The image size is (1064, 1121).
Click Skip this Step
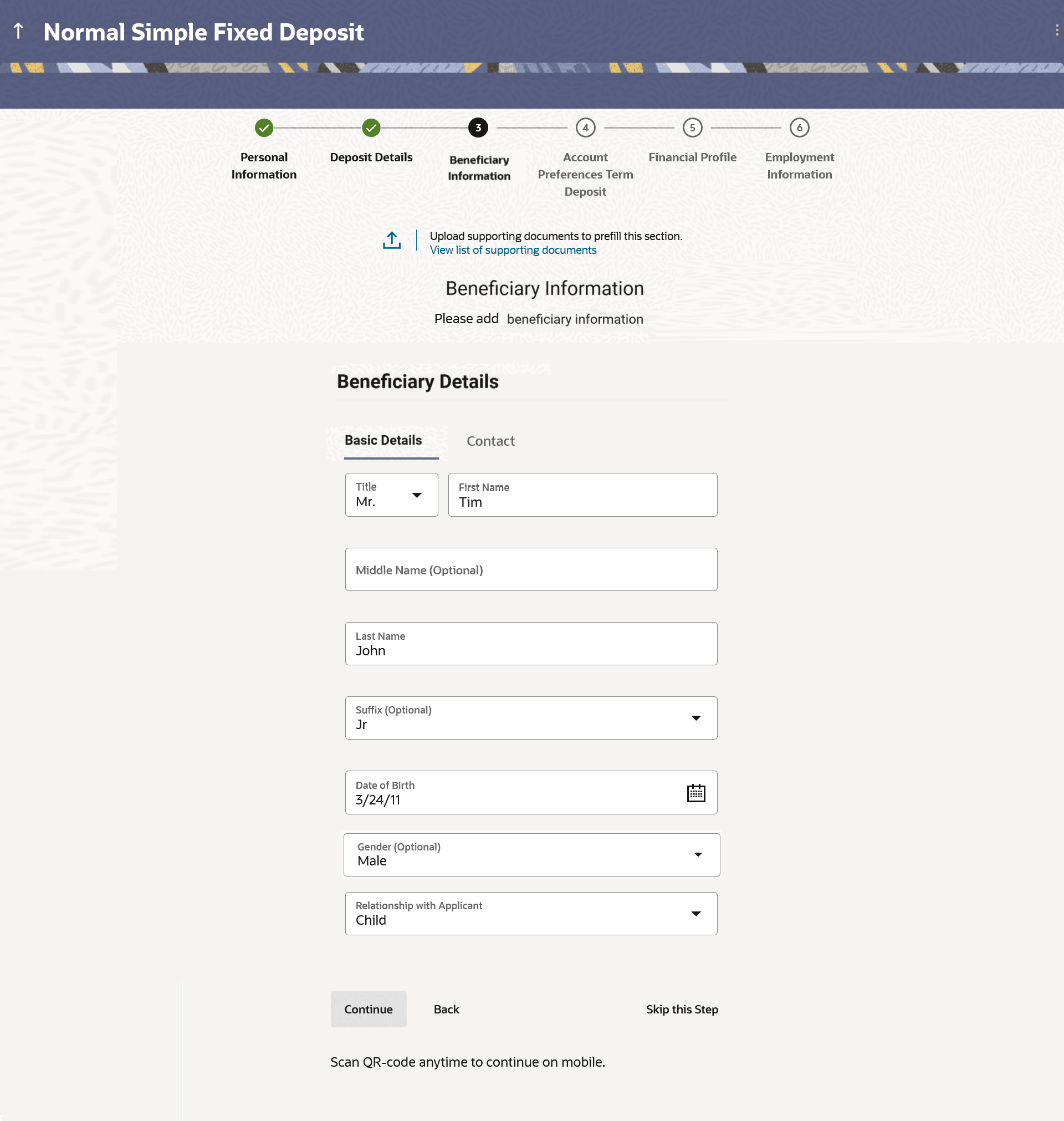click(x=681, y=1009)
